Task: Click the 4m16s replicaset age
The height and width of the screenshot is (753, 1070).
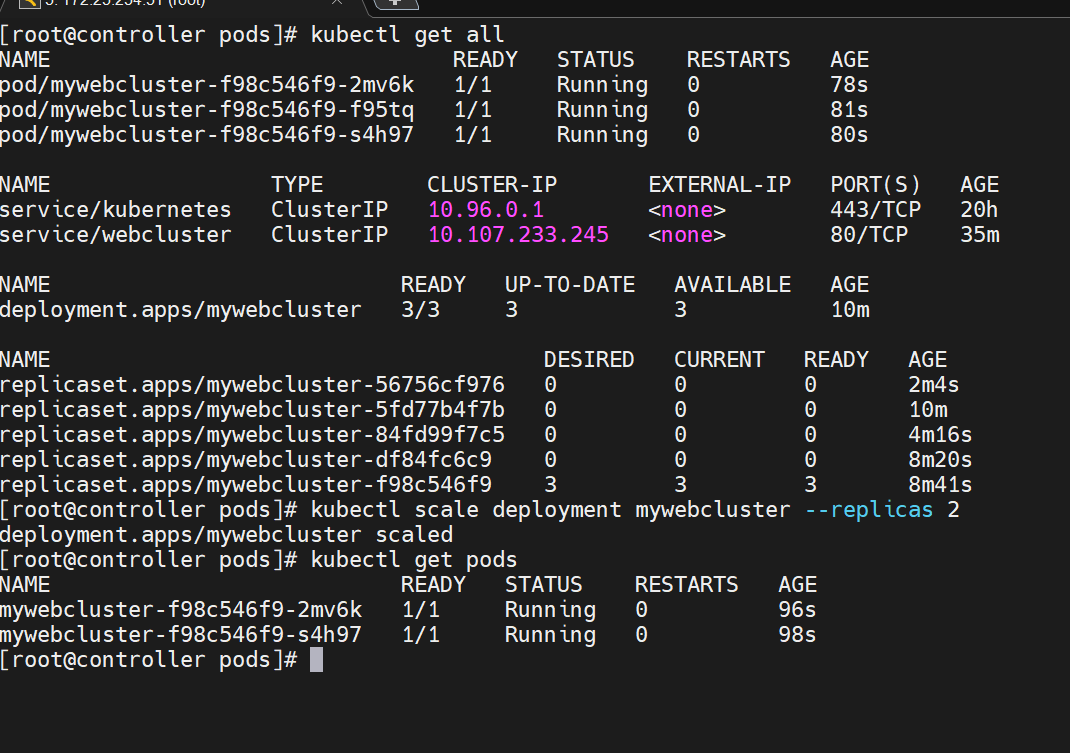Action: tap(940, 435)
